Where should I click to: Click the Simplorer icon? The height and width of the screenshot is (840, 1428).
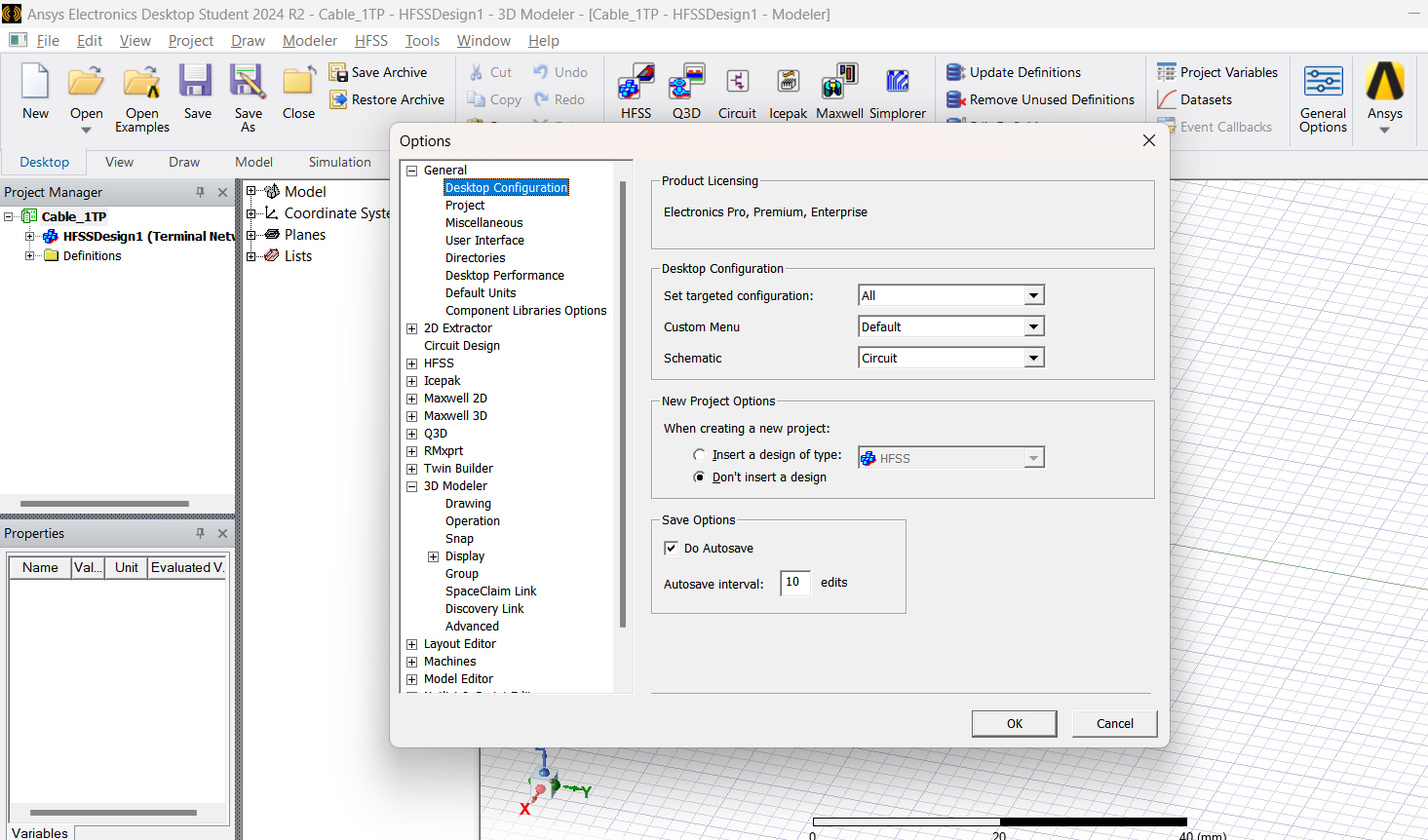pos(897,84)
